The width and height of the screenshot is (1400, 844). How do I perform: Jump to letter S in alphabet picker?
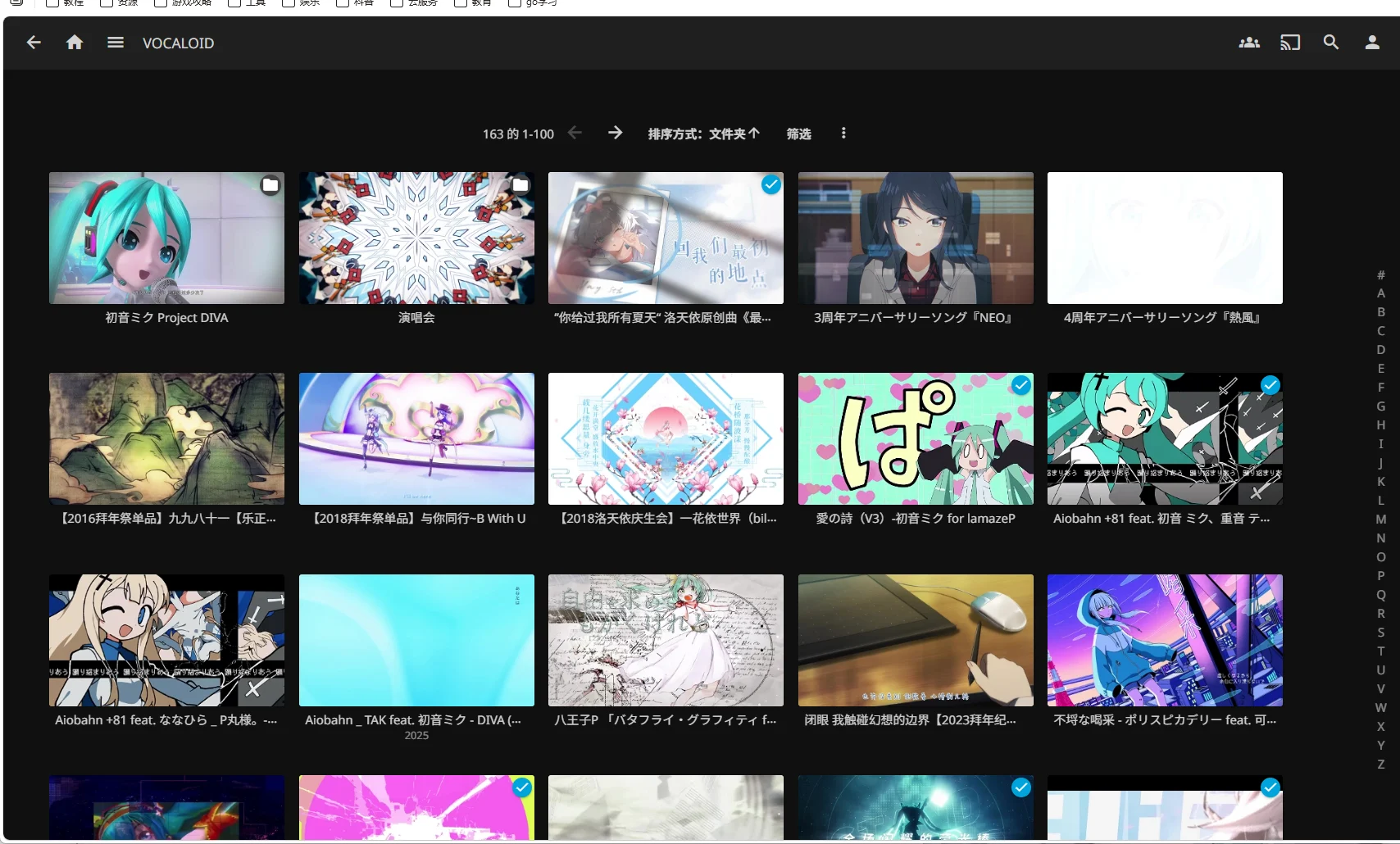[x=1381, y=633]
